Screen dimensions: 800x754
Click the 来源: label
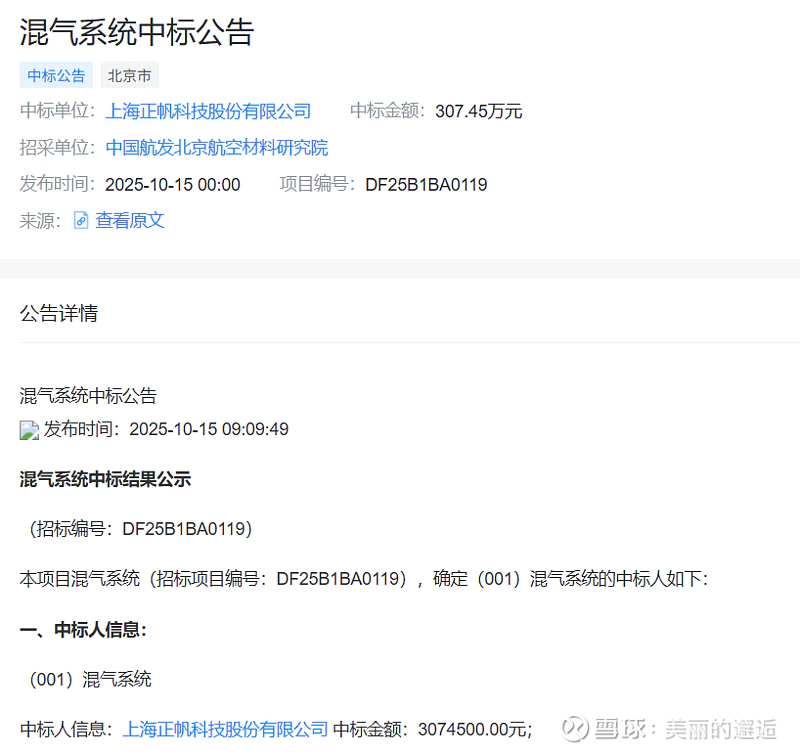(40, 221)
